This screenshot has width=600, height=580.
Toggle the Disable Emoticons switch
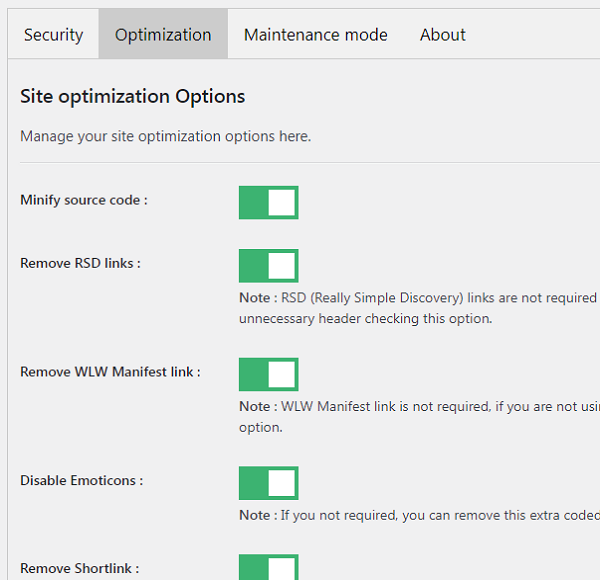268,483
